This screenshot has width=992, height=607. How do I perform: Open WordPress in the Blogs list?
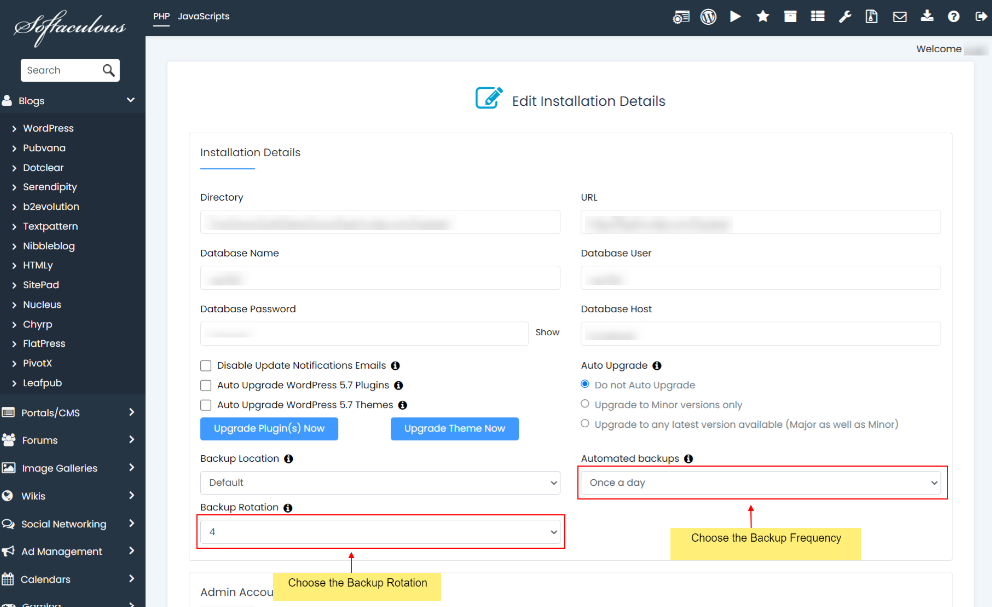click(x=48, y=128)
